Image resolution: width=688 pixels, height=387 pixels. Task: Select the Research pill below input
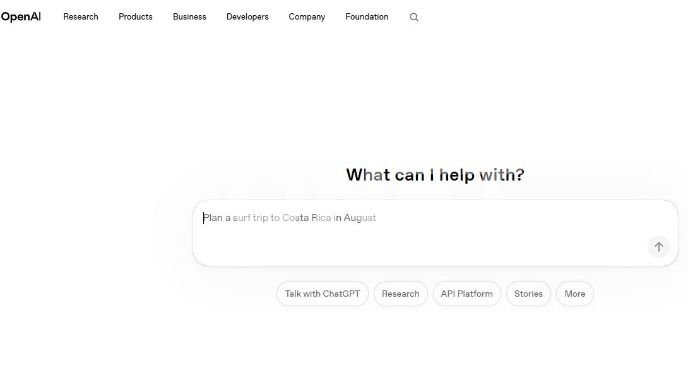point(401,294)
